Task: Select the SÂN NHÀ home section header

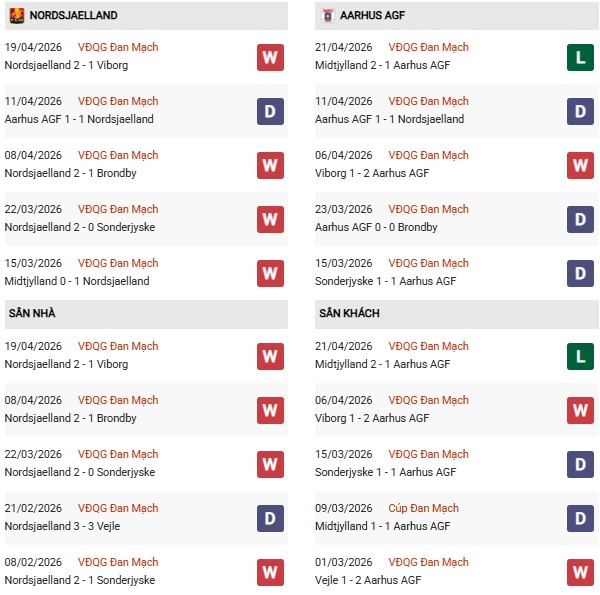Action: coord(32,314)
